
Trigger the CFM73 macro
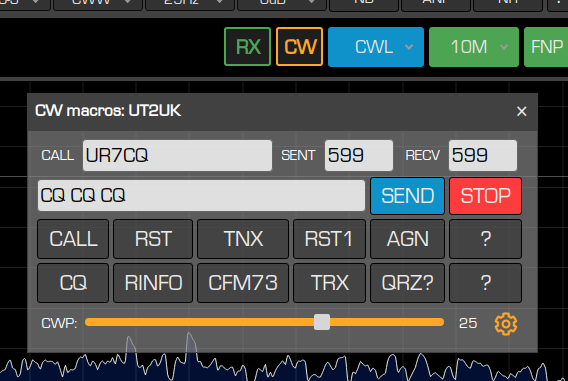click(x=243, y=283)
